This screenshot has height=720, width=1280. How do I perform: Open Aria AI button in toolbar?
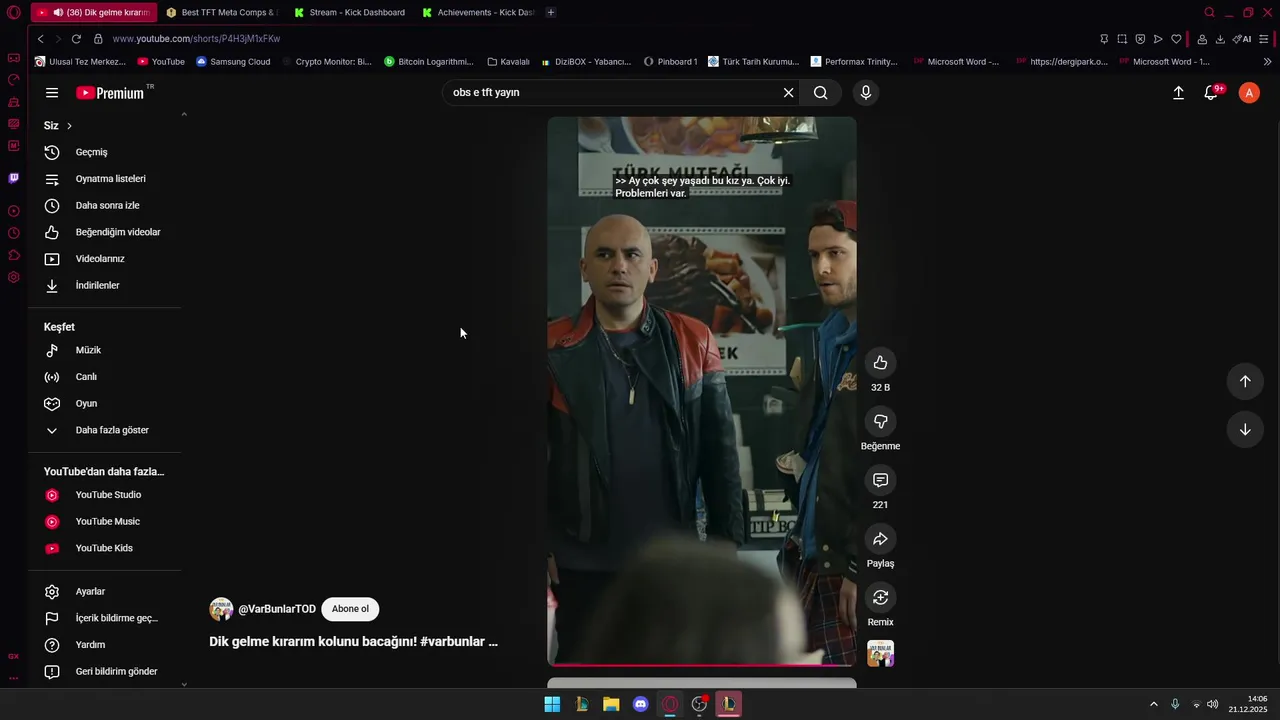1242,39
